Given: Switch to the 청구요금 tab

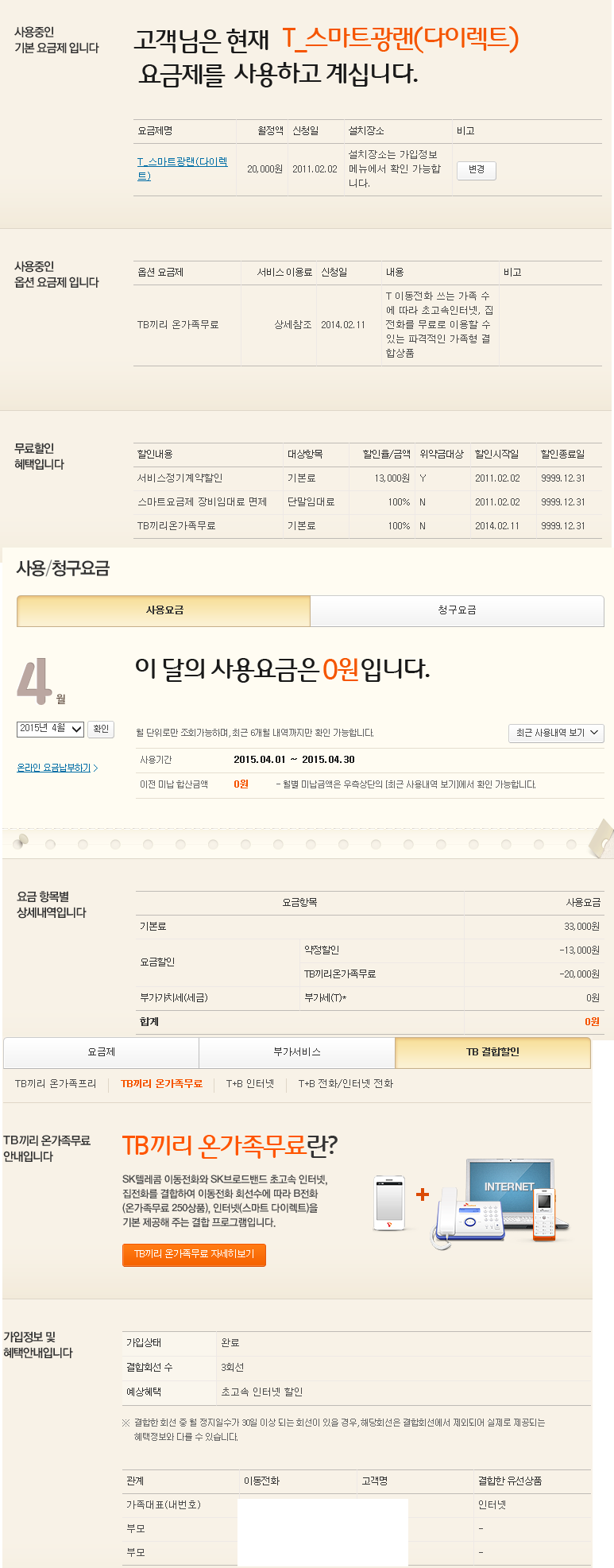Looking at the screenshot, I should tap(457, 610).
